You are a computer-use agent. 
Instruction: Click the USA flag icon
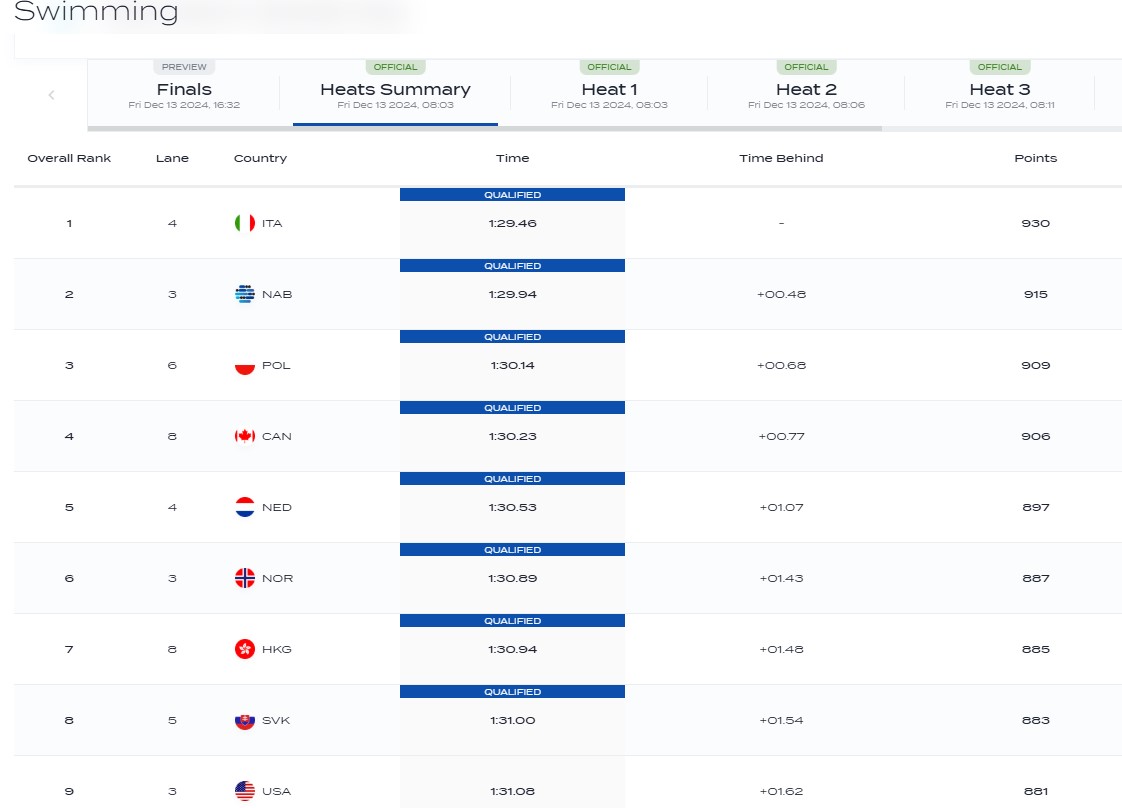click(244, 791)
